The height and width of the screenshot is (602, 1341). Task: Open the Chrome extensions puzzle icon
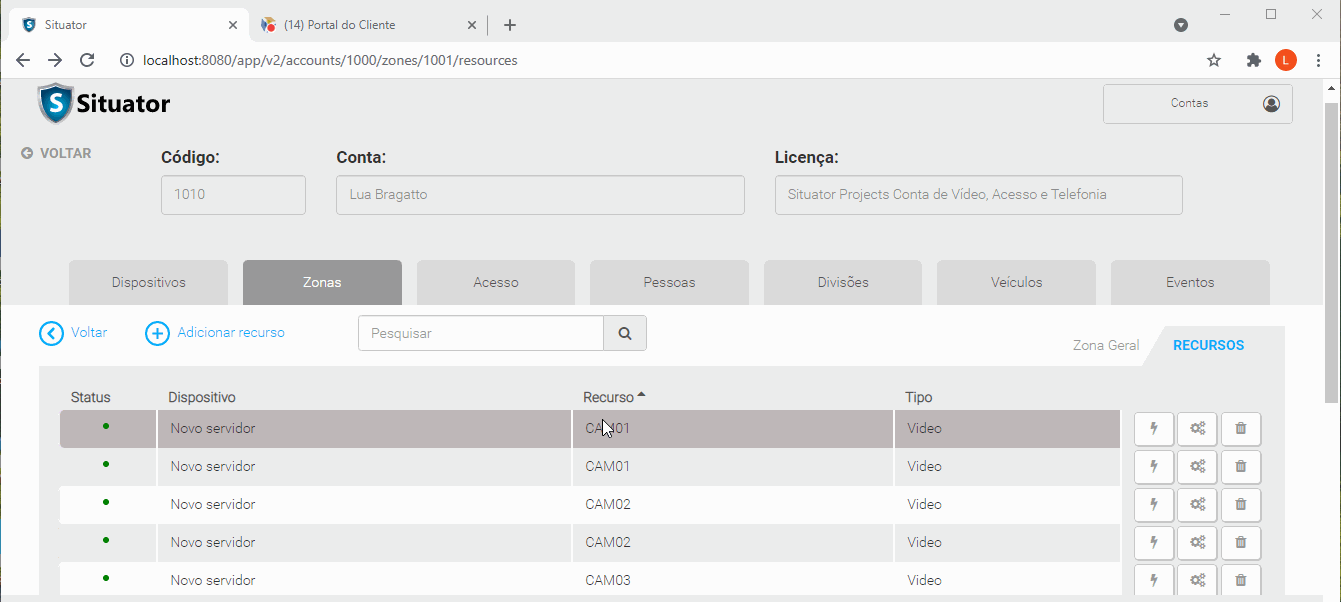pyautogui.click(x=1253, y=60)
